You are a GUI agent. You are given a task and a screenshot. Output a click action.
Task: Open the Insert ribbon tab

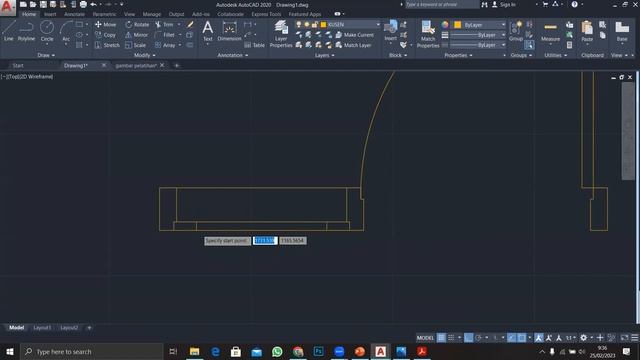pos(50,14)
